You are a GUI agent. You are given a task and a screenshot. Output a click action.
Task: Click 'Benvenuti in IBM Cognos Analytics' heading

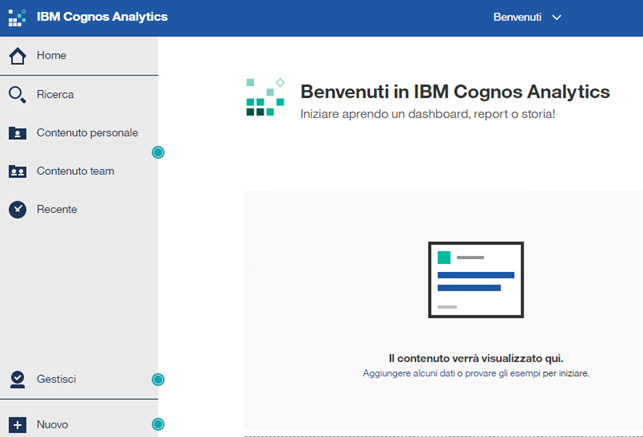[x=455, y=91]
